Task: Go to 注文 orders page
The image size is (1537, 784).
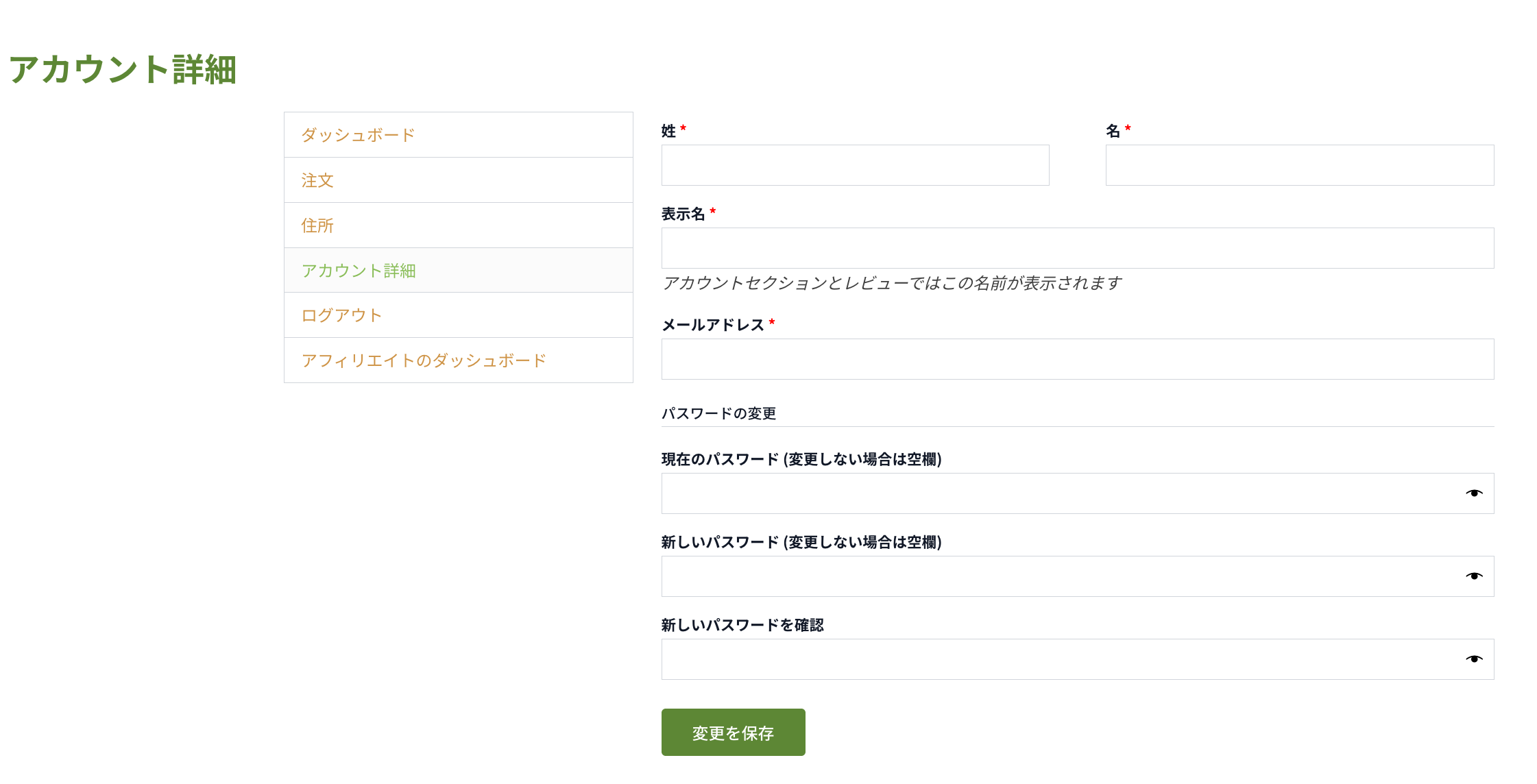Action: 317,180
